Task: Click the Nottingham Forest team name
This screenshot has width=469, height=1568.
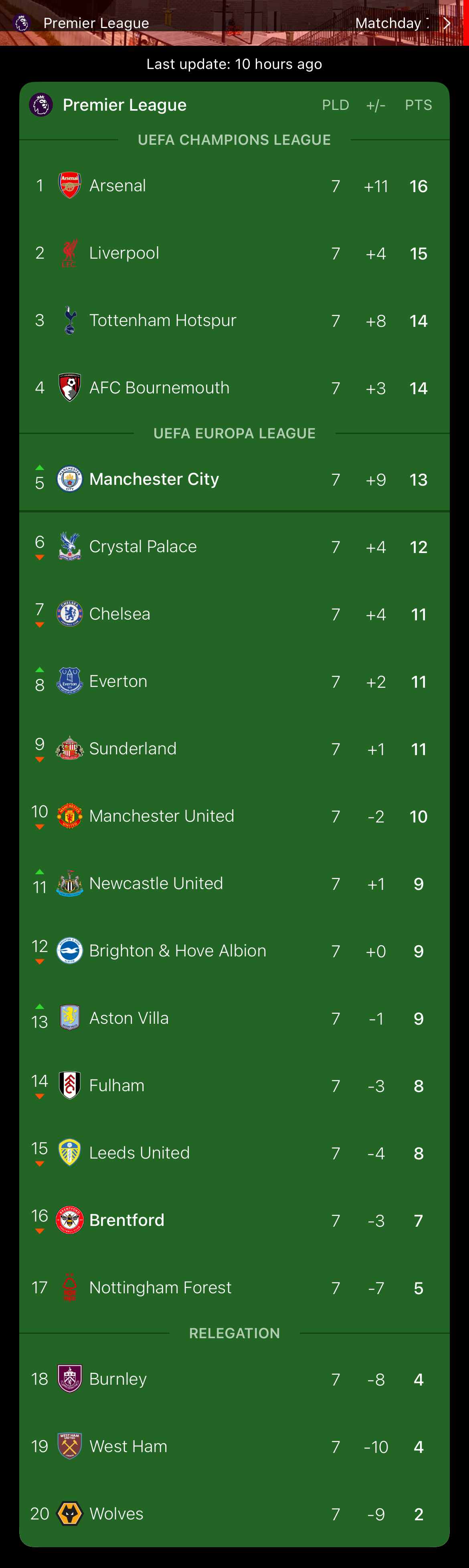Action: (160, 1287)
